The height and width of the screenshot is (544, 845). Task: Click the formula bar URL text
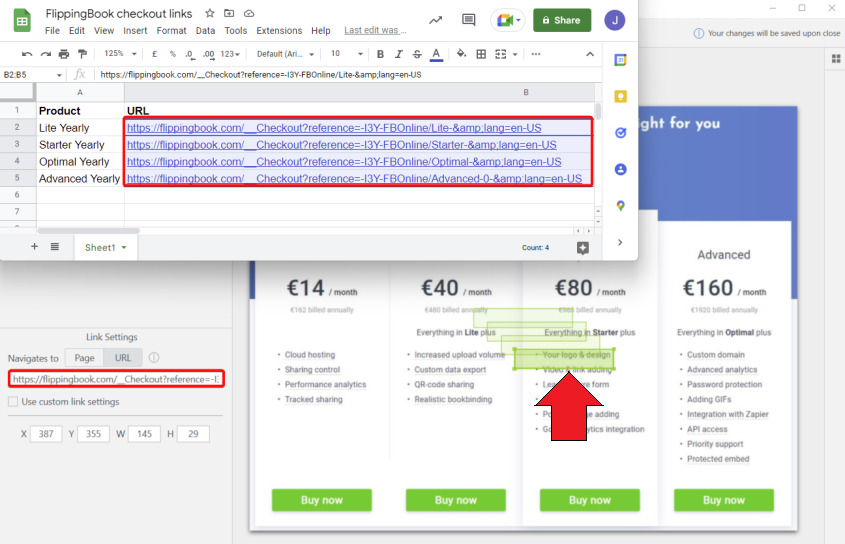[x=261, y=74]
